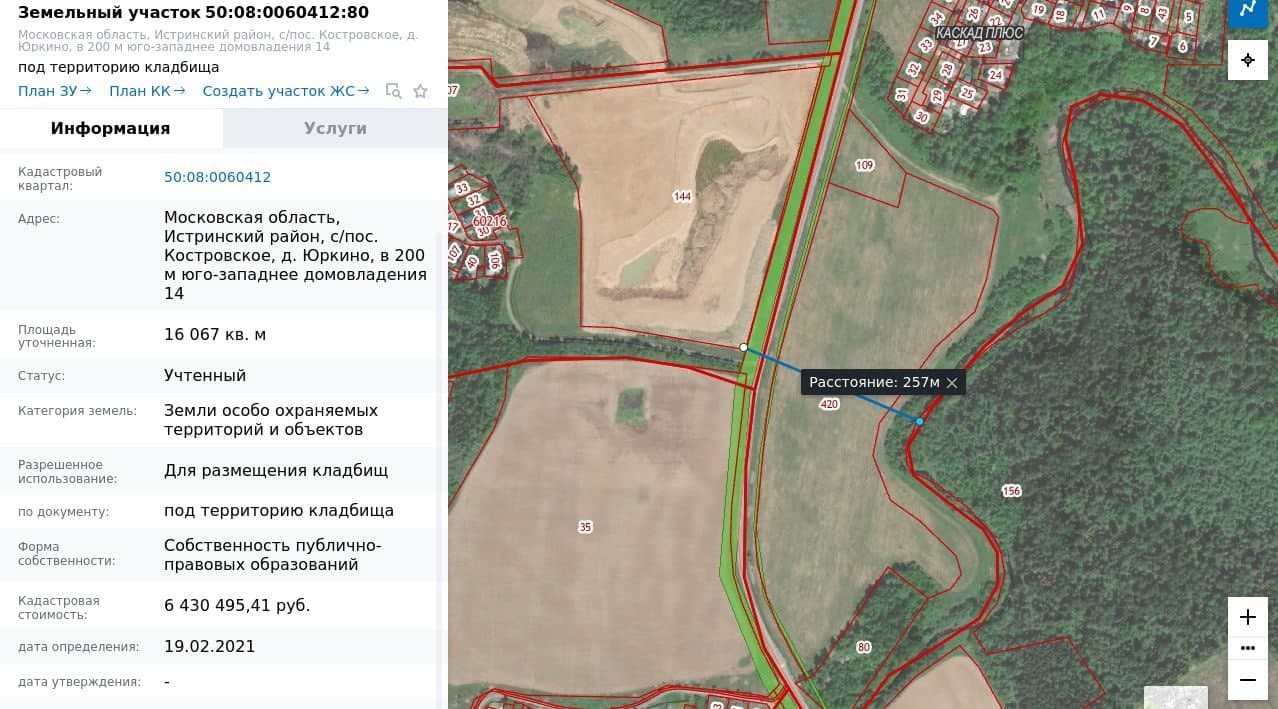
Task: Open cadastral quarter 50:08:0060412 link
Action: point(217,177)
